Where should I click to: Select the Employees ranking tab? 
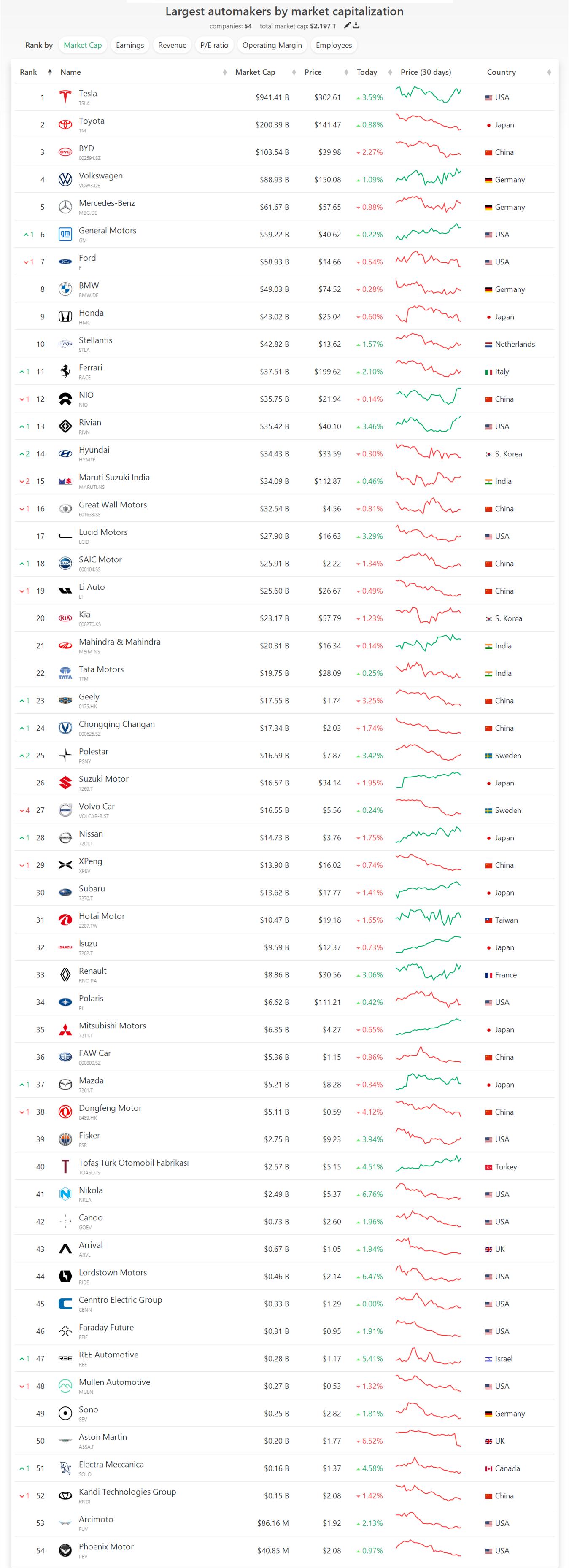click(x=334, y=45)
